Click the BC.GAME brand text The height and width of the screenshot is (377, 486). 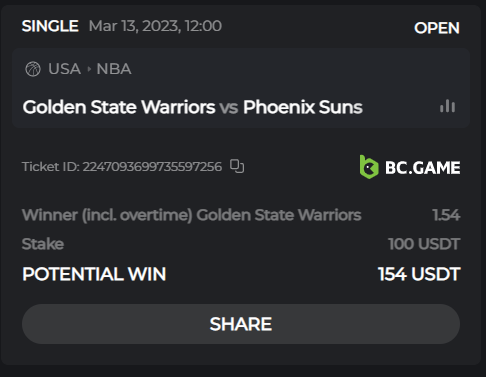tap(423, 168)
